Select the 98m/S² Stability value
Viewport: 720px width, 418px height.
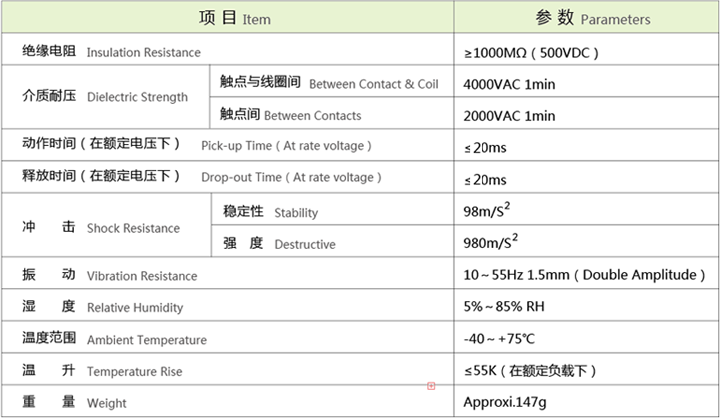pos(491,211)
